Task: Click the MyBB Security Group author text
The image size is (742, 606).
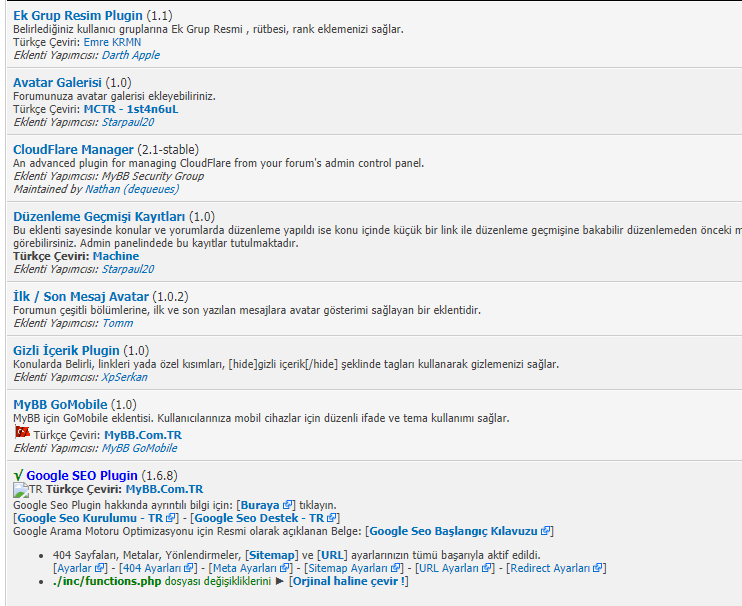Action: [x=153, y=176]
